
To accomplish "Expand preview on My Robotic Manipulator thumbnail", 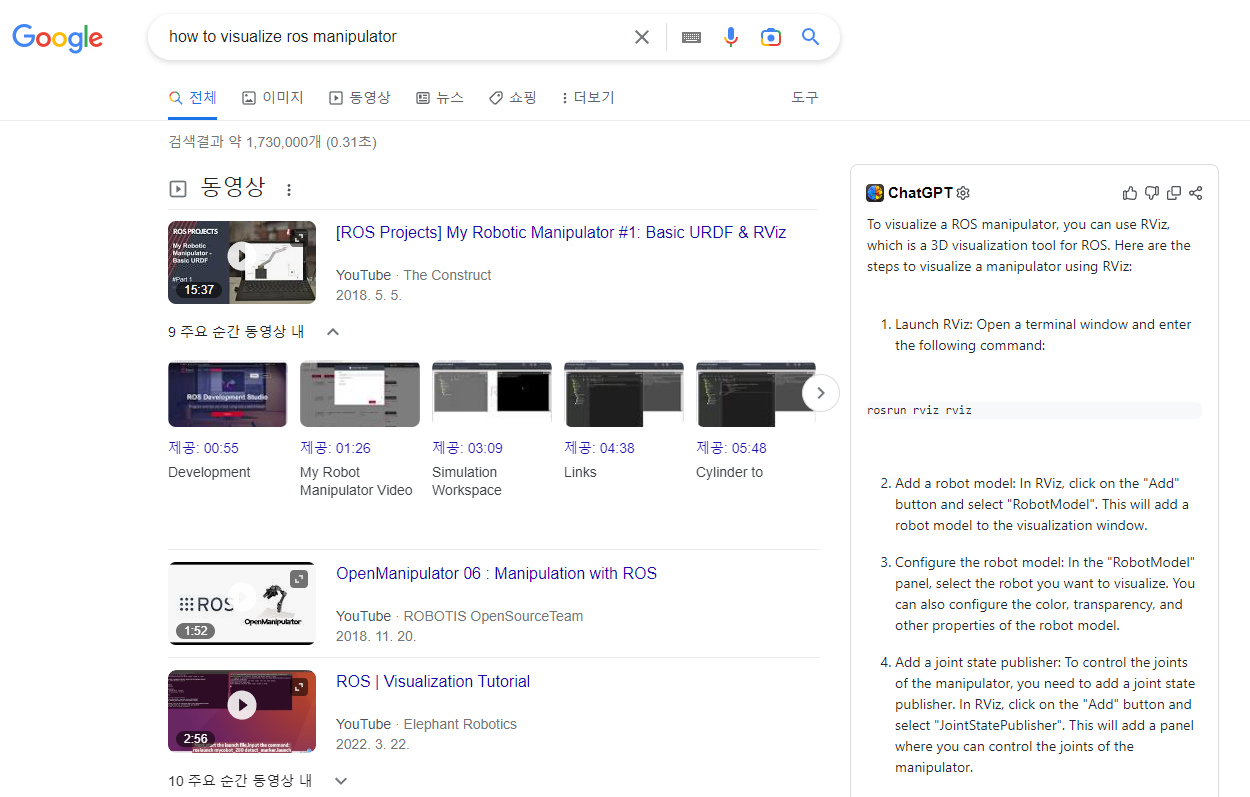I will (299, 238).
